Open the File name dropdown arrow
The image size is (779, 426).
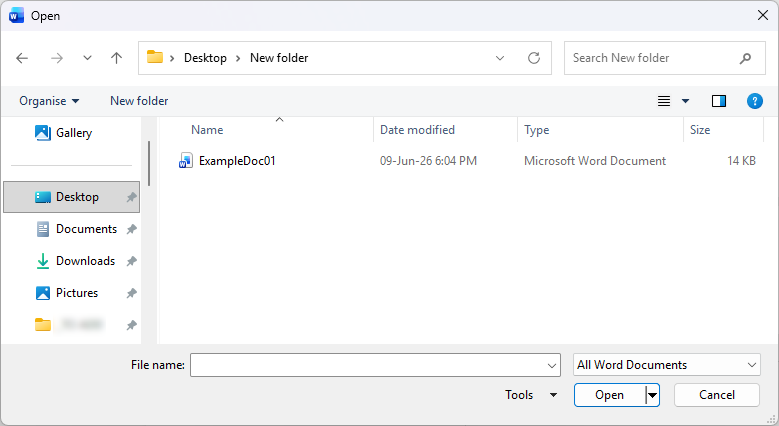pos(551,366)
